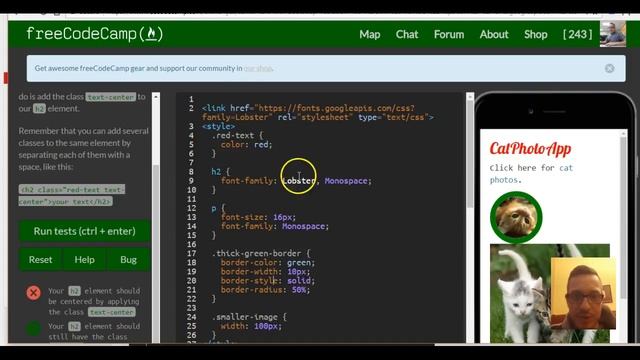Open the user profile avatar
The width and height of the screenshot is (640, 360).
pos(613,34)
